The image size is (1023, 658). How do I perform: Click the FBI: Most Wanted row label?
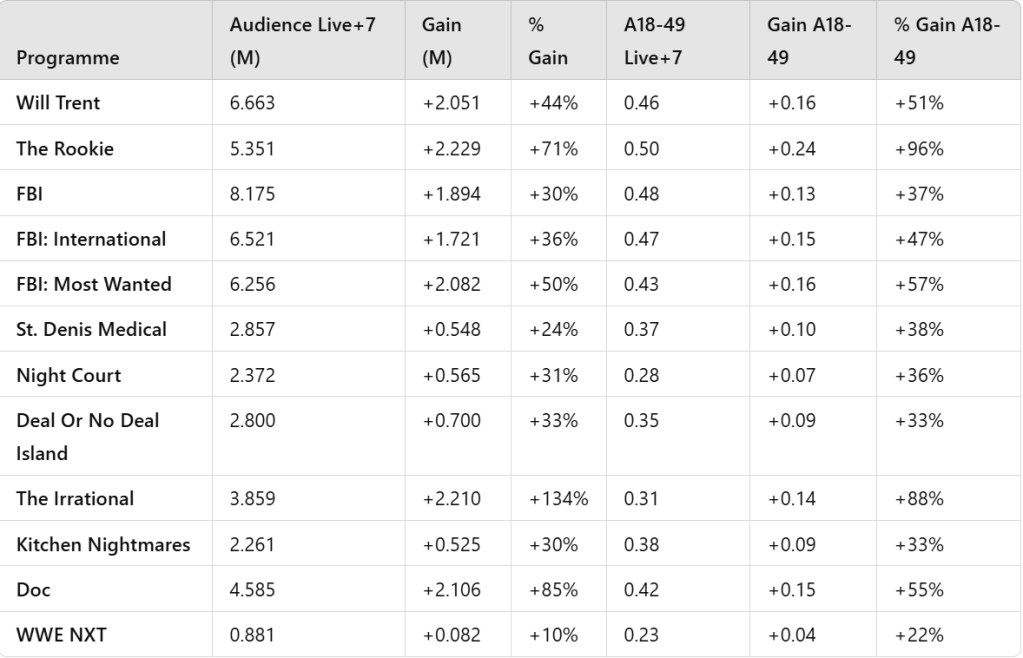pyautogui.click(x=94, y=284)
